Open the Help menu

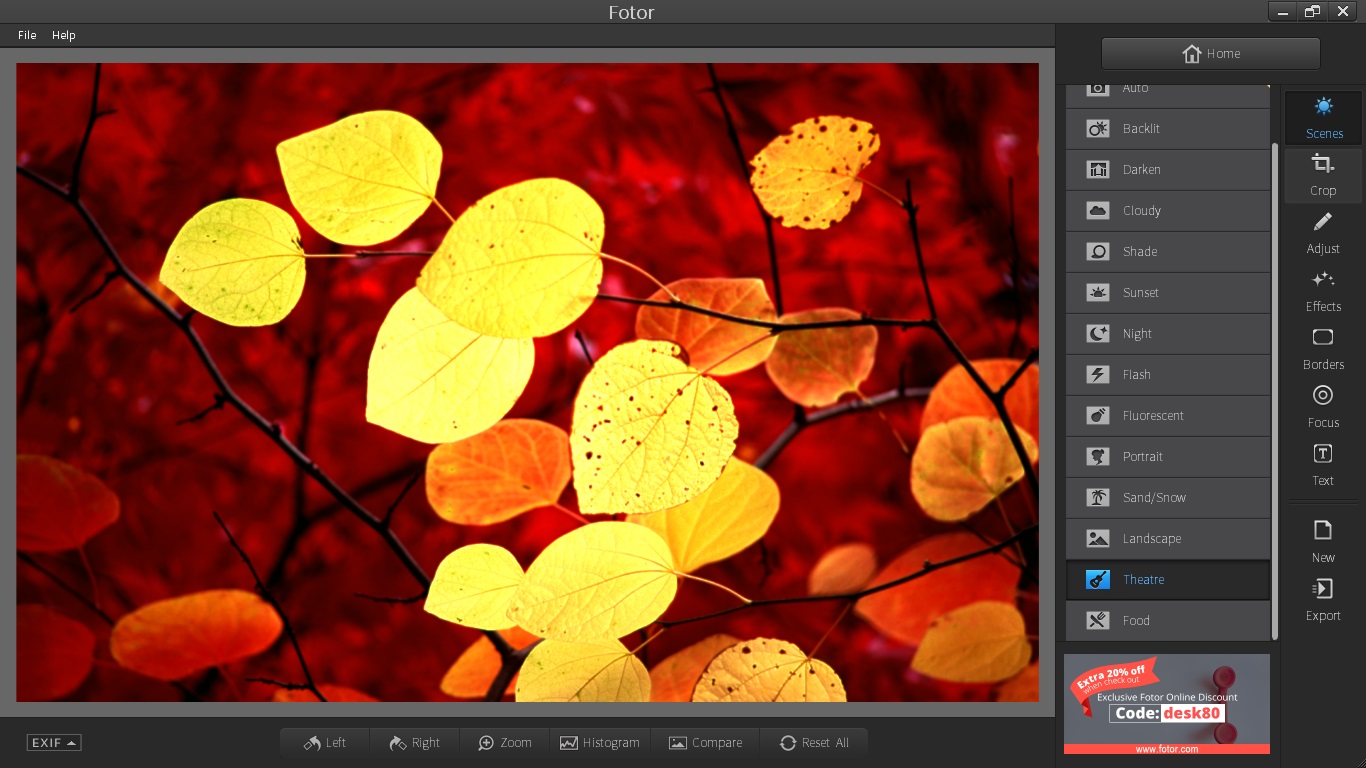pyautogui.click(x=64, y=35)
